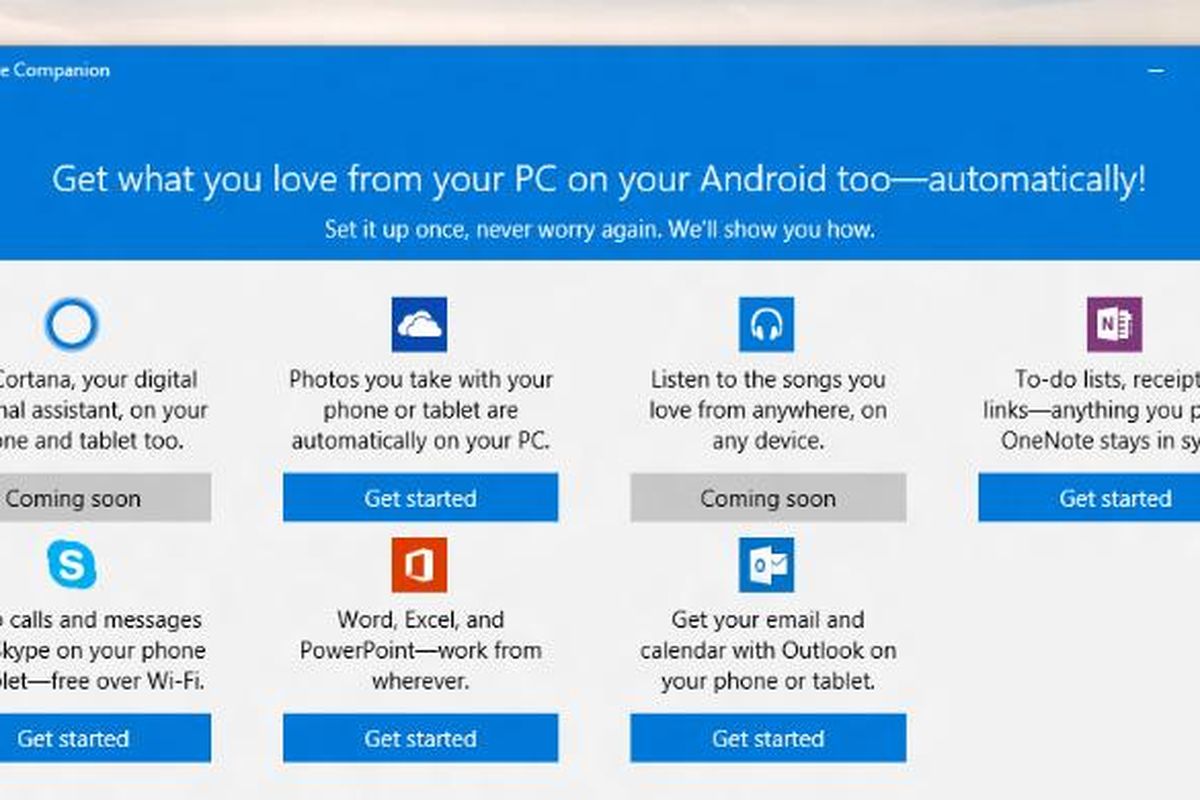Click the music headphones icon

tap(766, 324)
